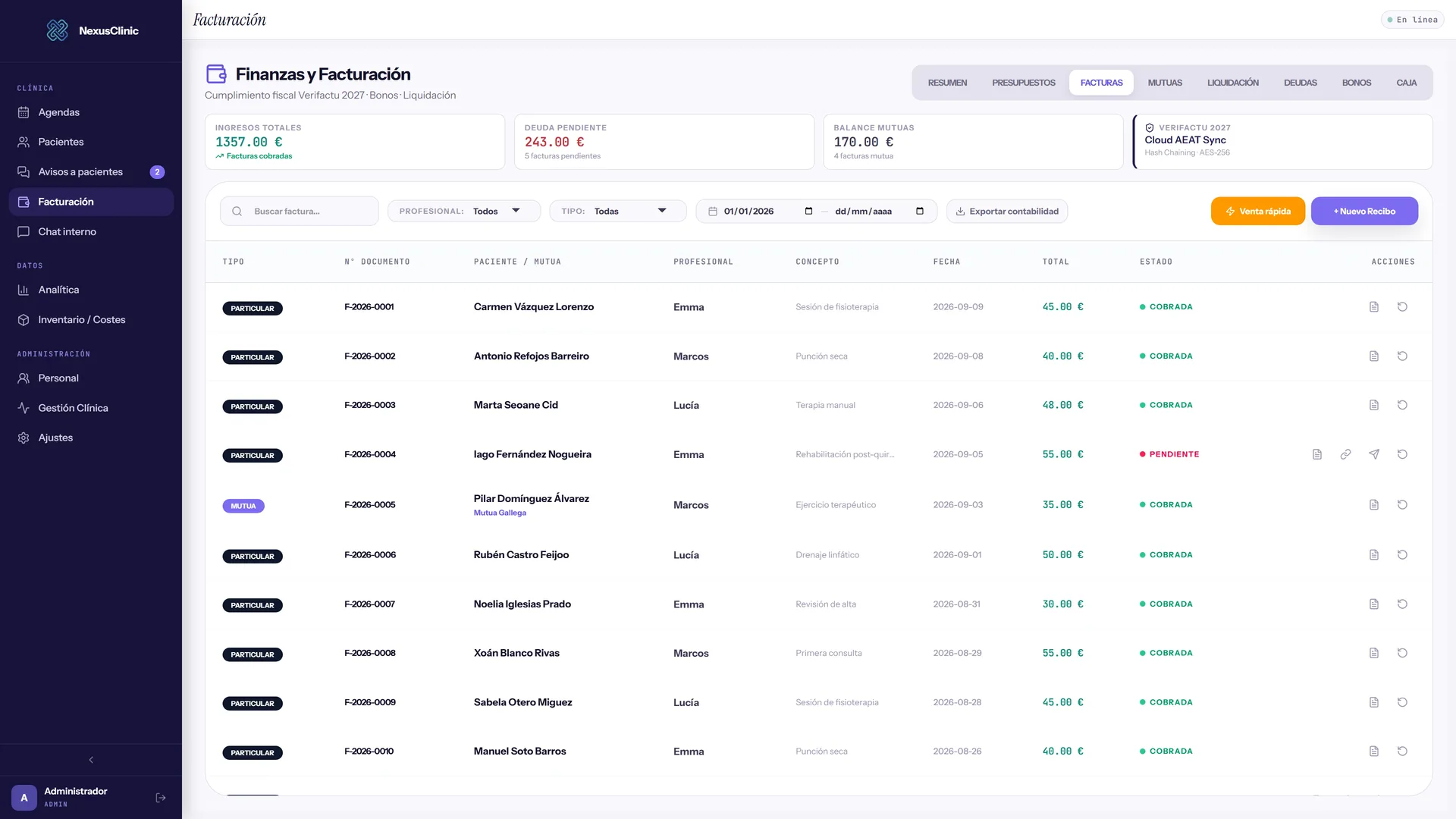Open calendar picker on start date 01/01/2026

808,212
